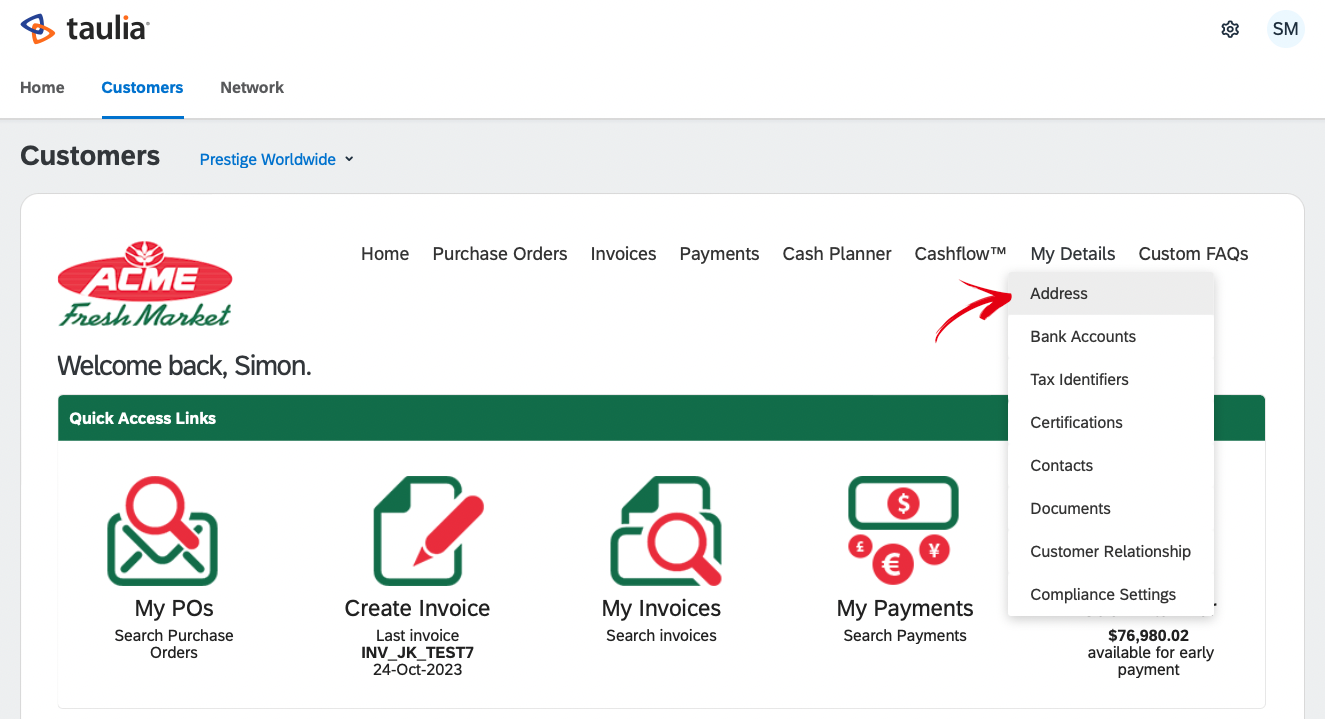Open the Cash Planner menu

point(837,254)
